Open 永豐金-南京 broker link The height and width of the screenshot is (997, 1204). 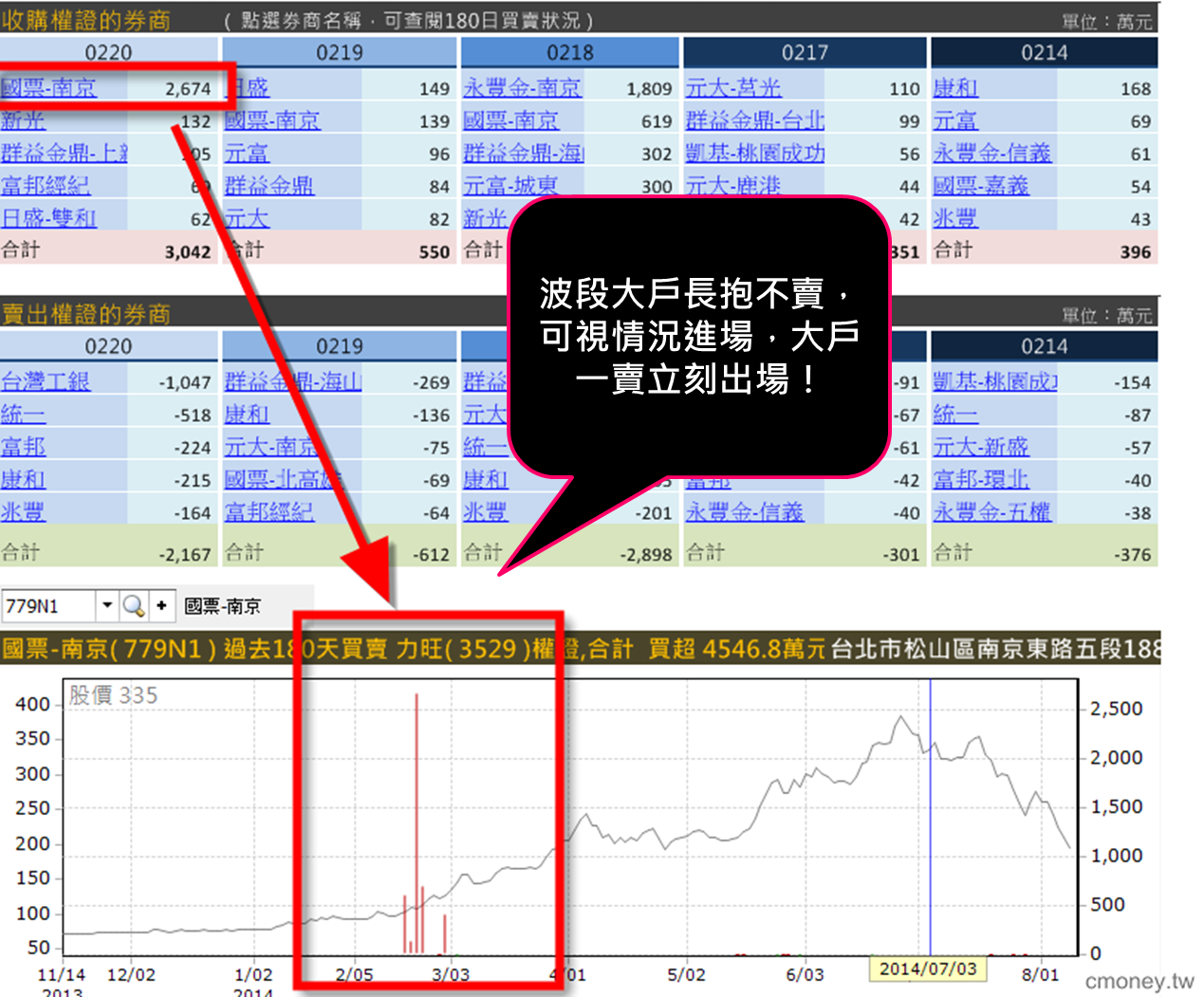tap(522, 88)
